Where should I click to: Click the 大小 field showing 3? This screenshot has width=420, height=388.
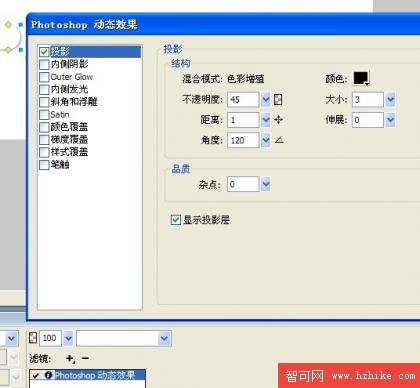coord(368,99)
